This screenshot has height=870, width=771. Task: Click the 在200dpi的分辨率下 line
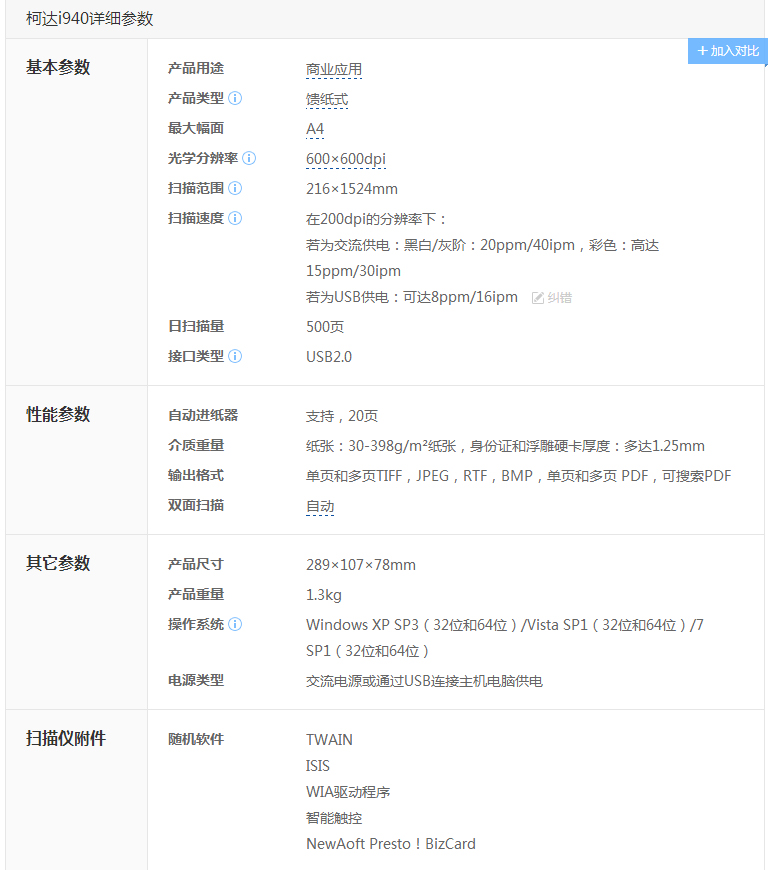click(x=377, y=219)
